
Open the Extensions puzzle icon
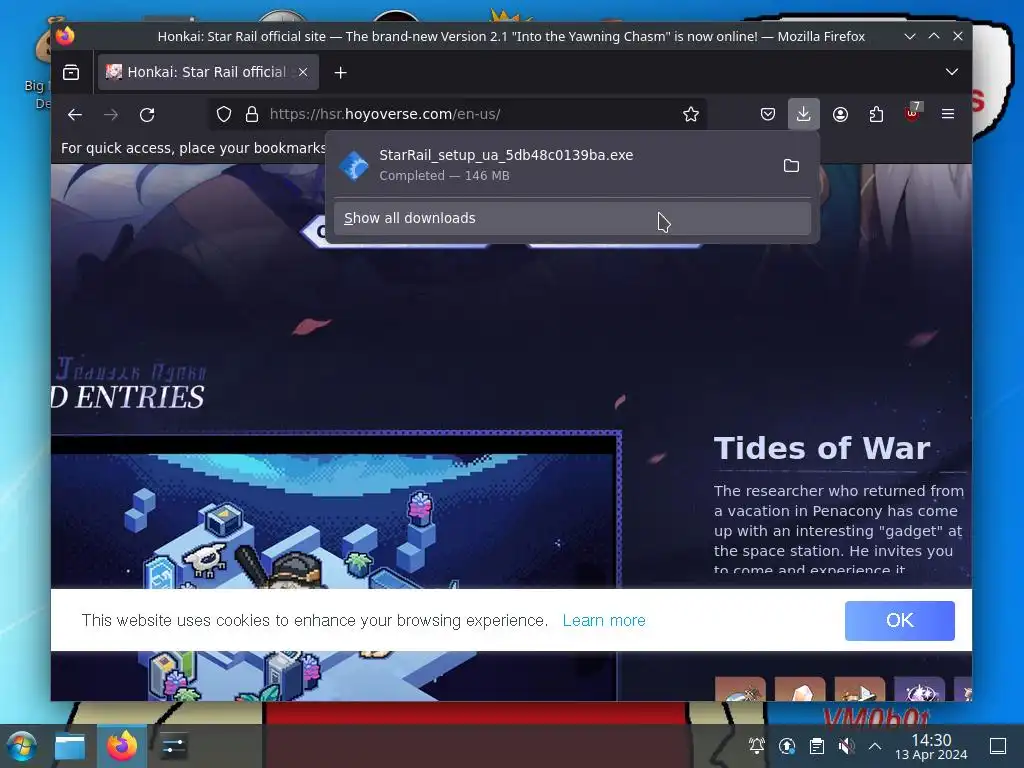point(876,114)
